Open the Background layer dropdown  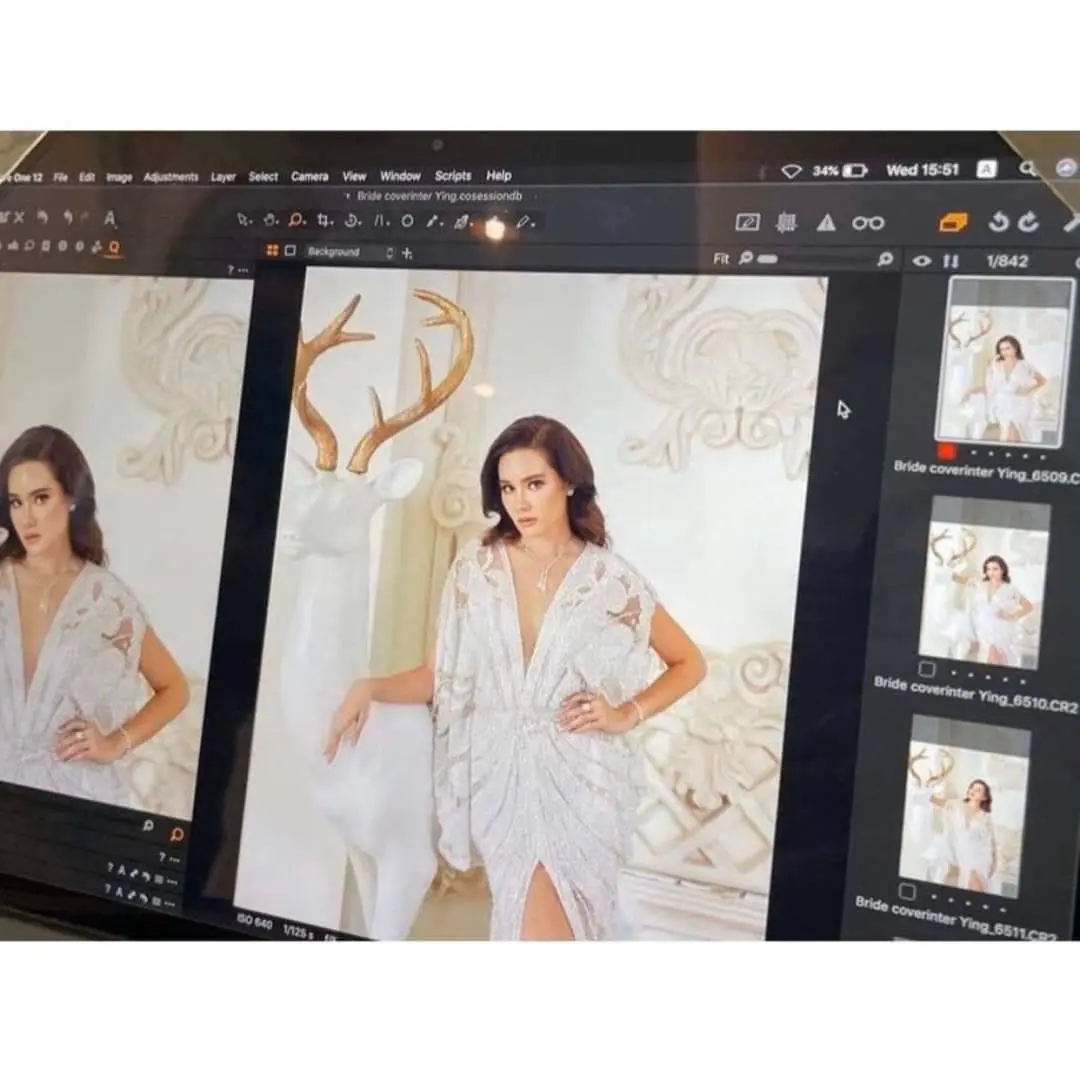350,252
